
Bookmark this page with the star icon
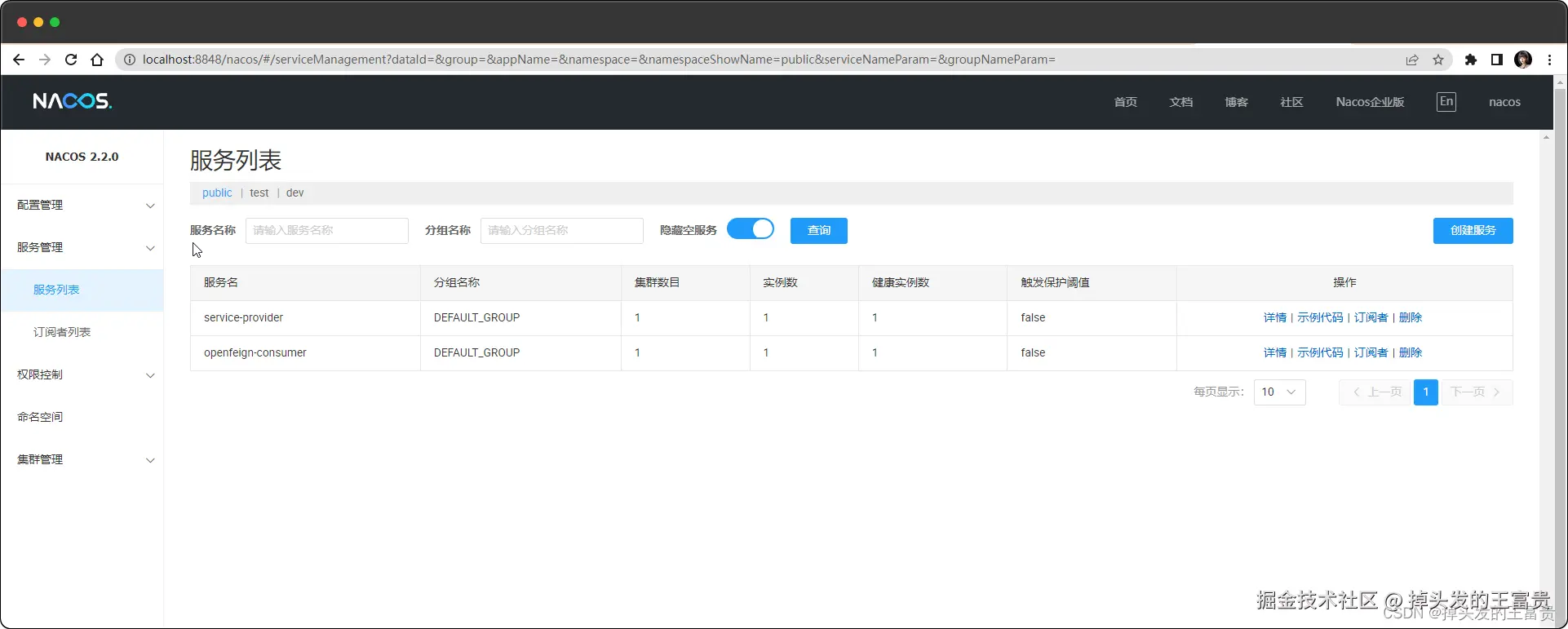coord(1438,60)
